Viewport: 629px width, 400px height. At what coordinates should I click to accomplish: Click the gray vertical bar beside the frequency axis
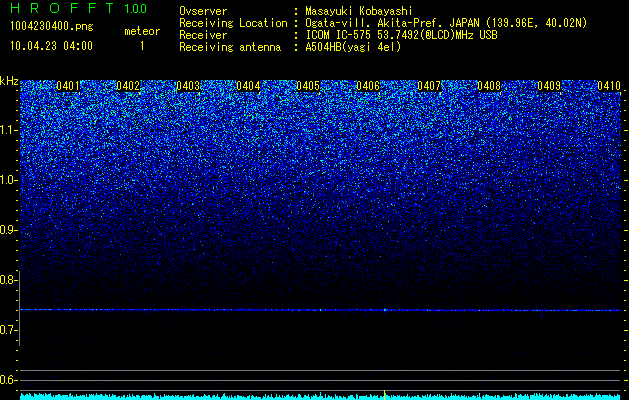(x=19, y=309)
